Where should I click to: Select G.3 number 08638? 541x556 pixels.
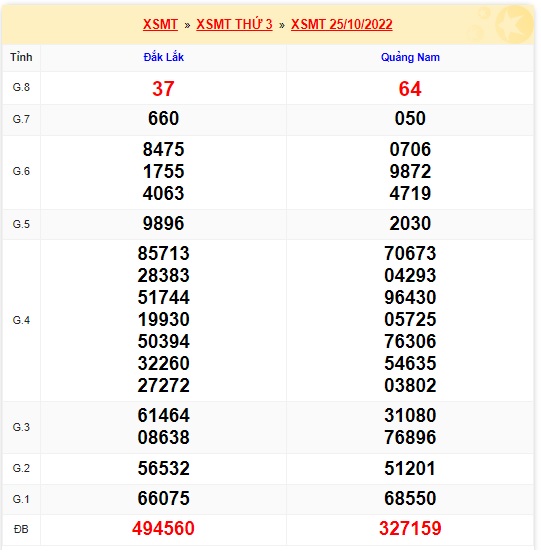(x=163, y=438)
